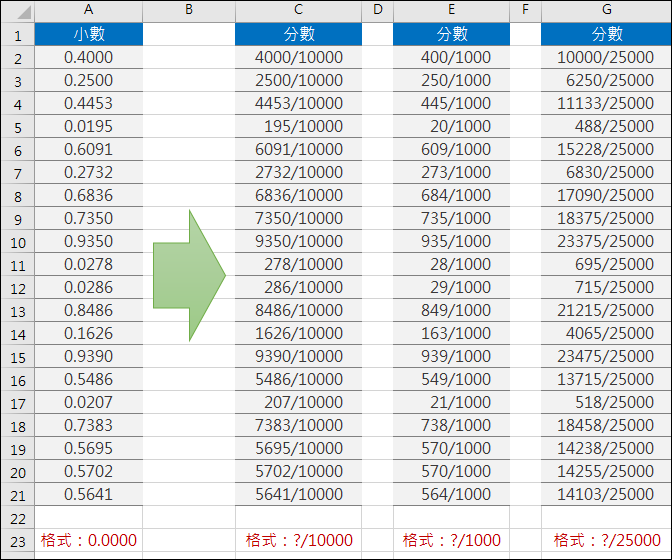Select cell containing 0.6836

point(89,195)
